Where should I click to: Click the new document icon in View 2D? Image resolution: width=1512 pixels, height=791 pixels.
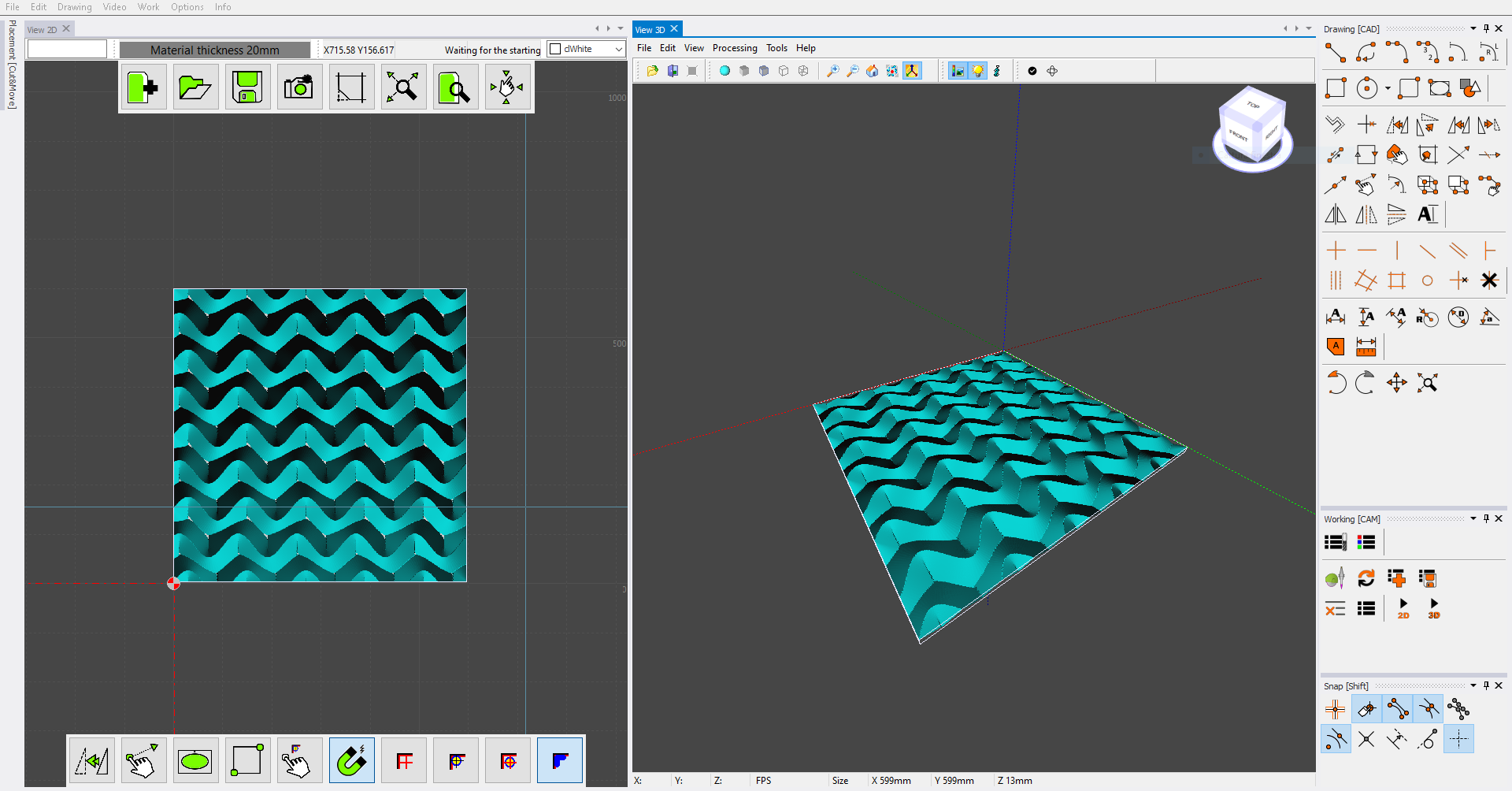pyautogui.click(x=143, y=87)
